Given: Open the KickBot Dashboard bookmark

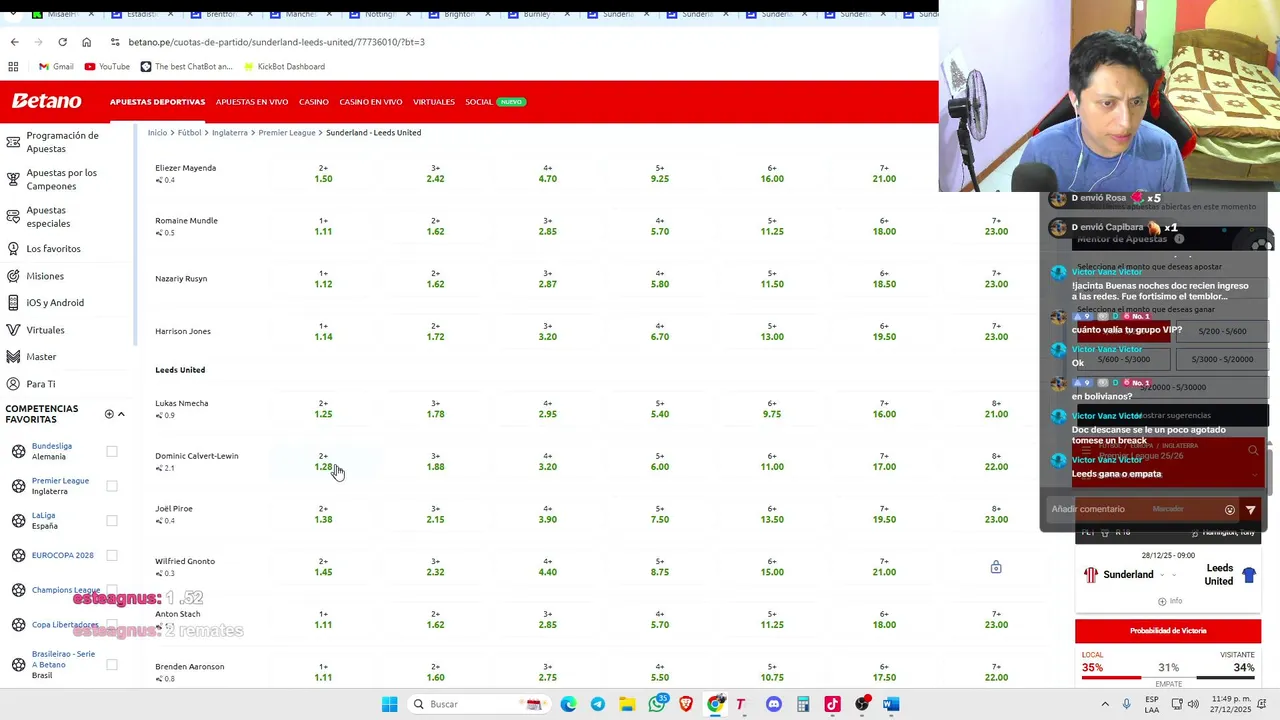Looking at the screenshot, I should point(283,66).
